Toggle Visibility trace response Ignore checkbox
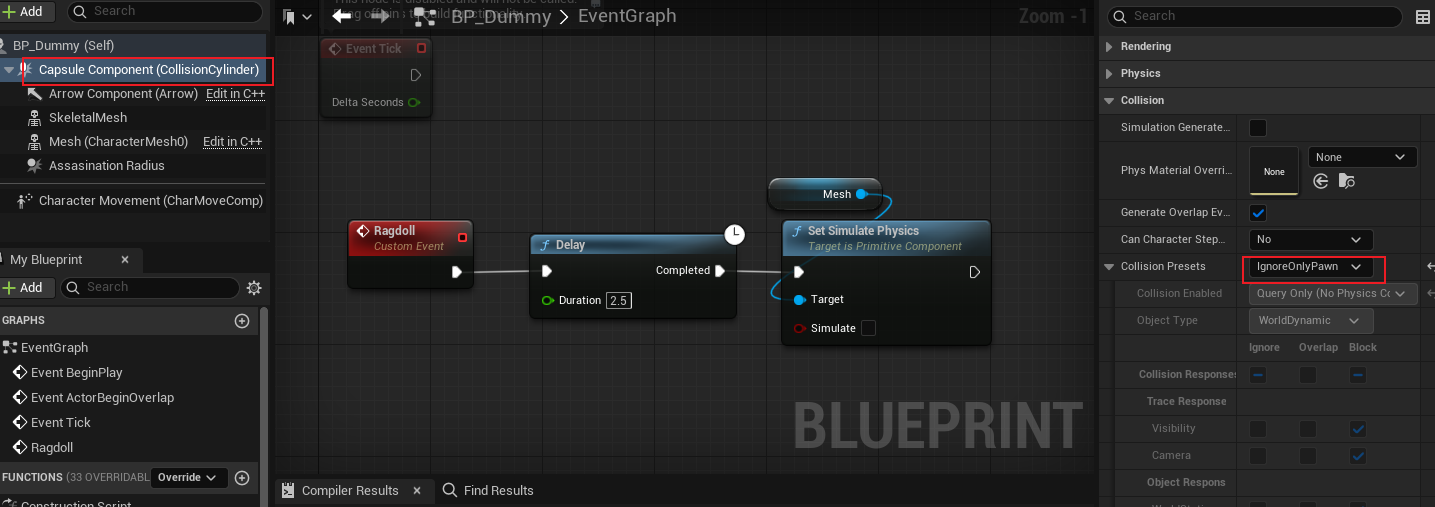This screenshot has width=1435, height=507. (1258, 429)
